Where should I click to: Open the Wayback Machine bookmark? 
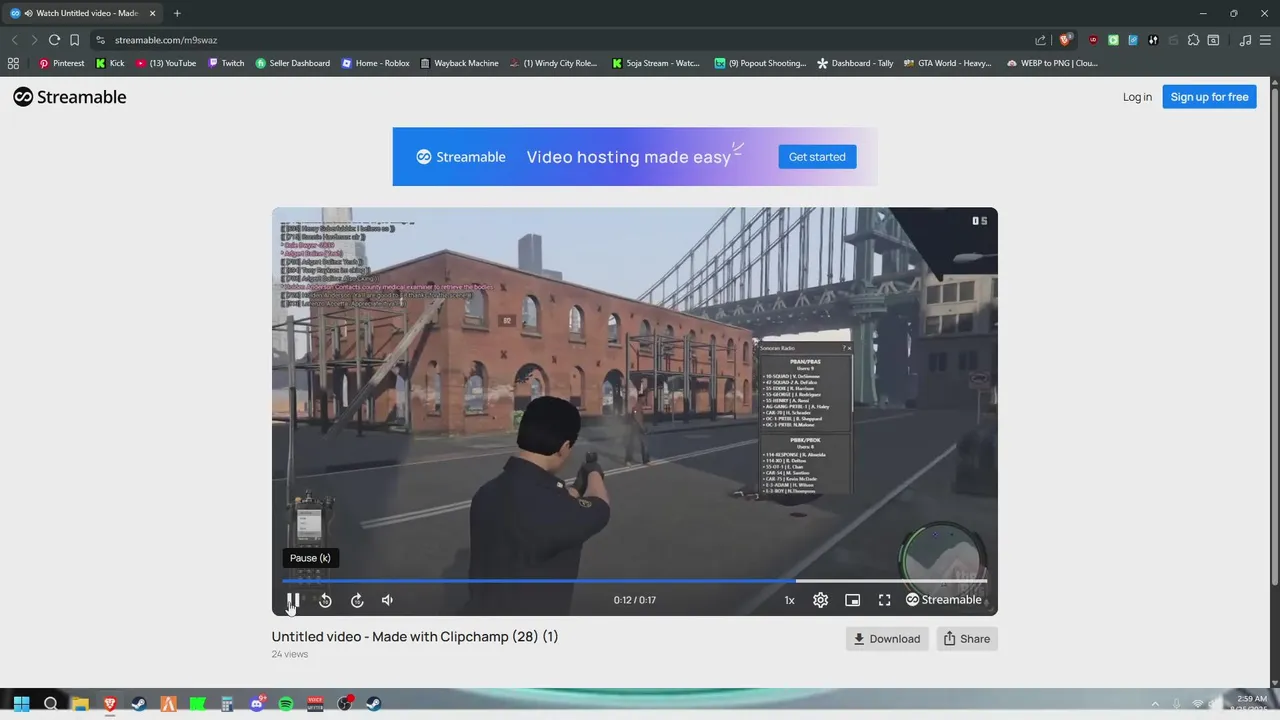[459, 63]
